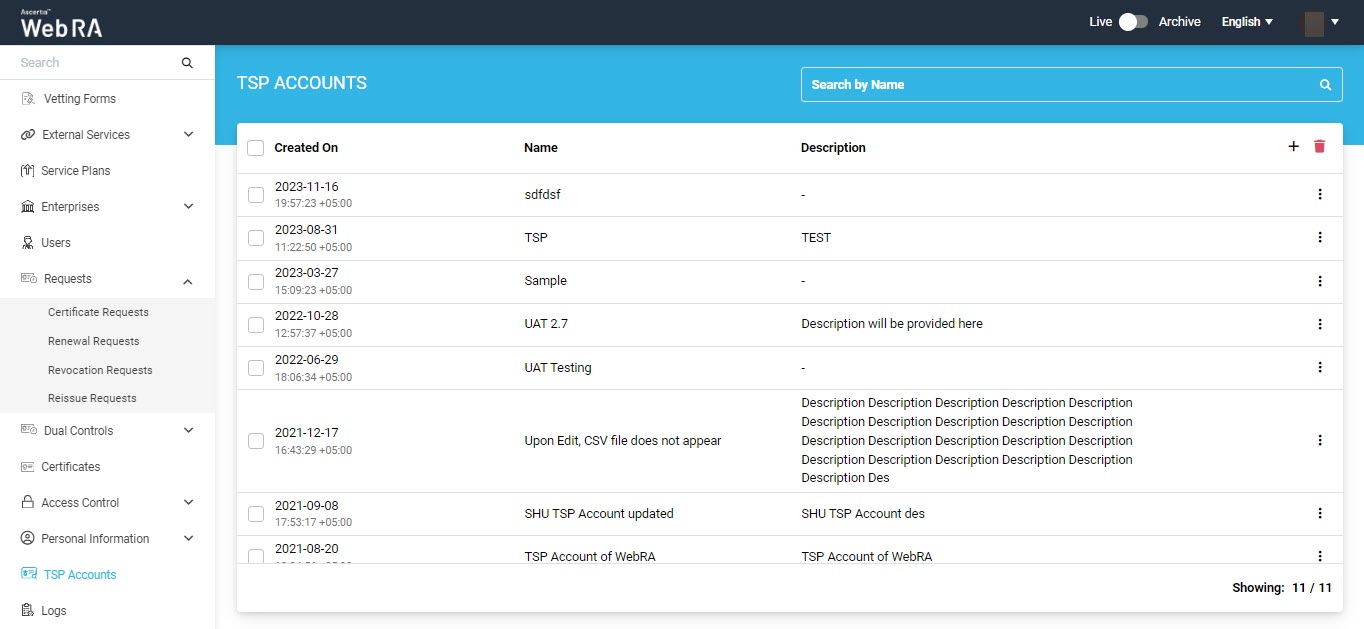The height and width of the screenshot is (629, 1364).
Task: Select the checkbox for TSP row
Action: (x=256, y=238)
